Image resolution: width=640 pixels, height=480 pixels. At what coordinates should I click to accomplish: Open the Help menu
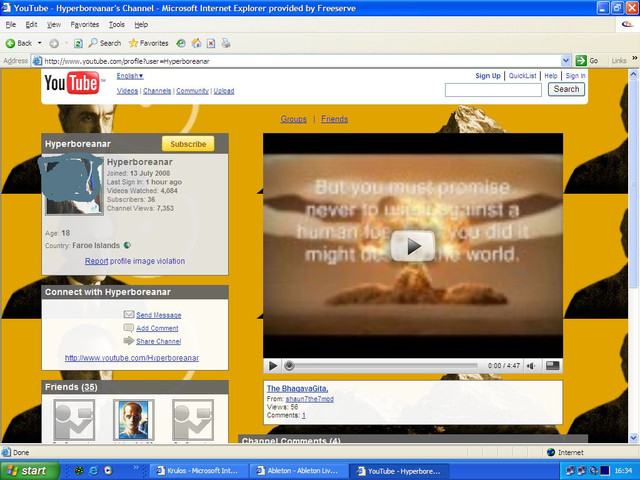point(141,24)
